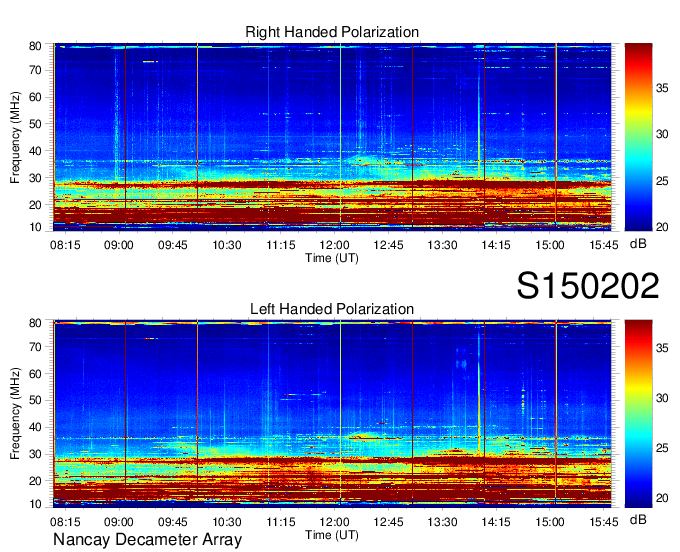Click the top spectrogram's color bar
Screen dimensions: 680x552
(x=638, y=137)
